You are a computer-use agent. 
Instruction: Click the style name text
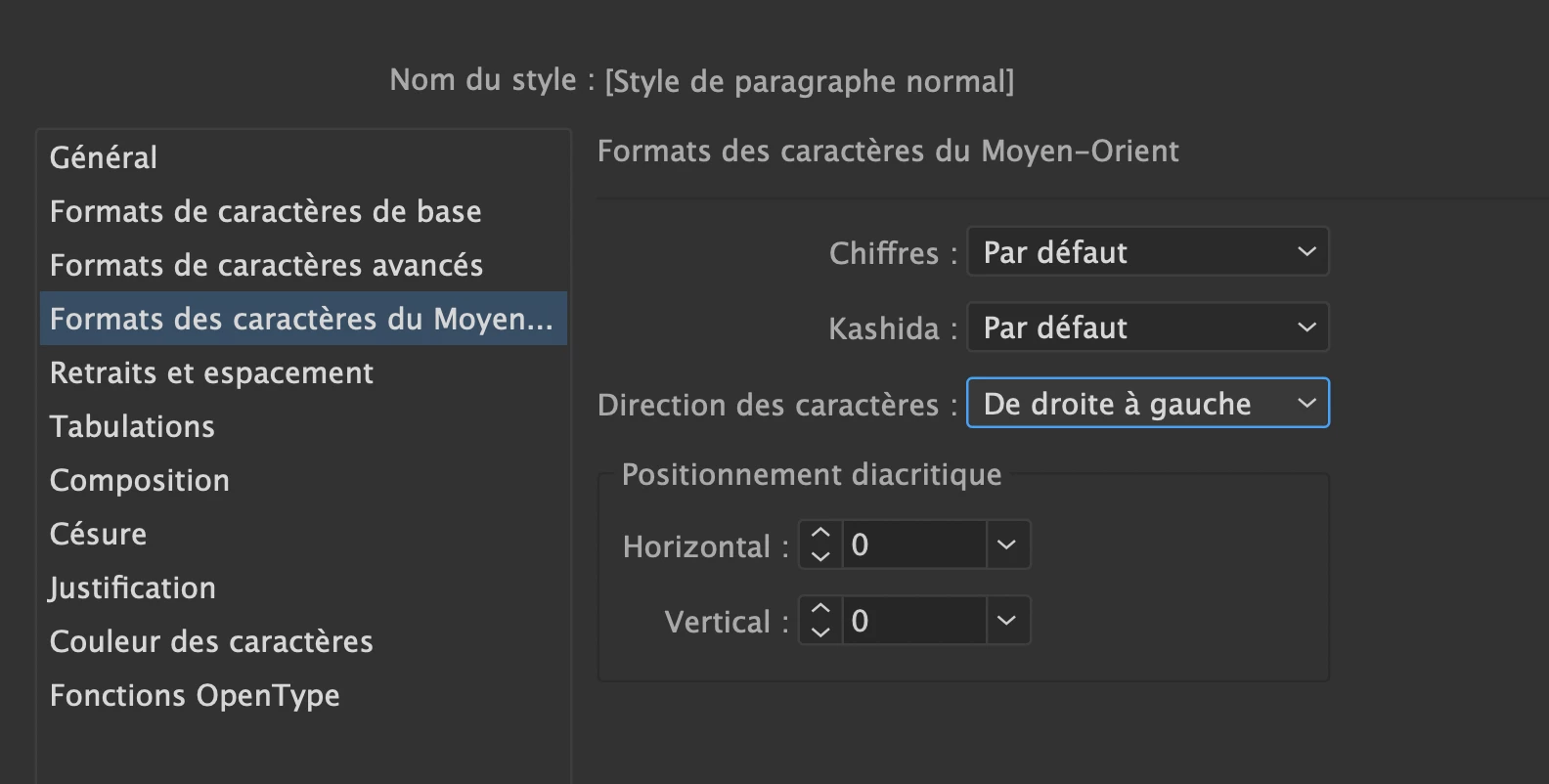[x=810, y=81]
